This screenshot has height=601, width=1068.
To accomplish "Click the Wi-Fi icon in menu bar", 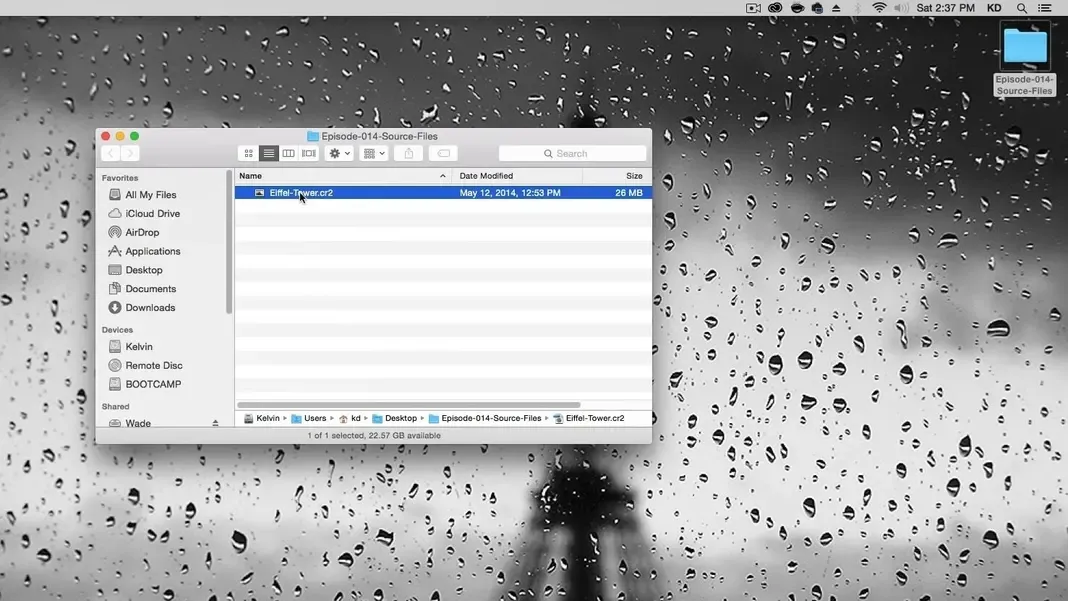I will [x=878, y=7].
